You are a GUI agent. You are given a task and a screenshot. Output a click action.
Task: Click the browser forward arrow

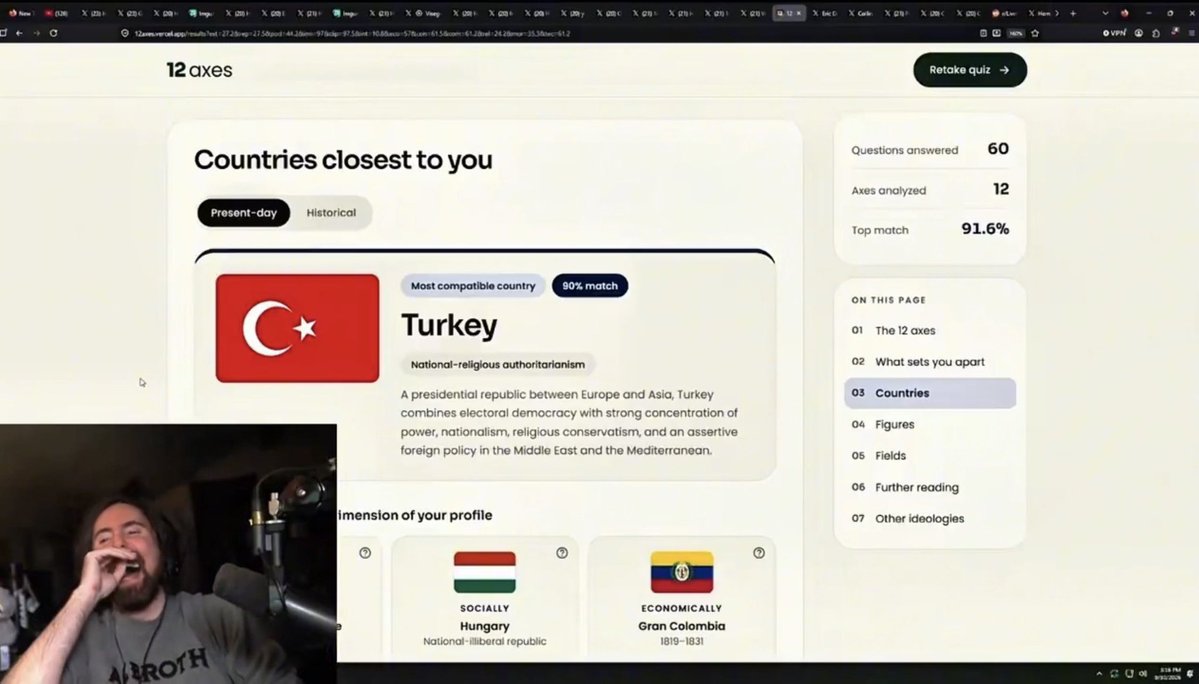point(36,33)
